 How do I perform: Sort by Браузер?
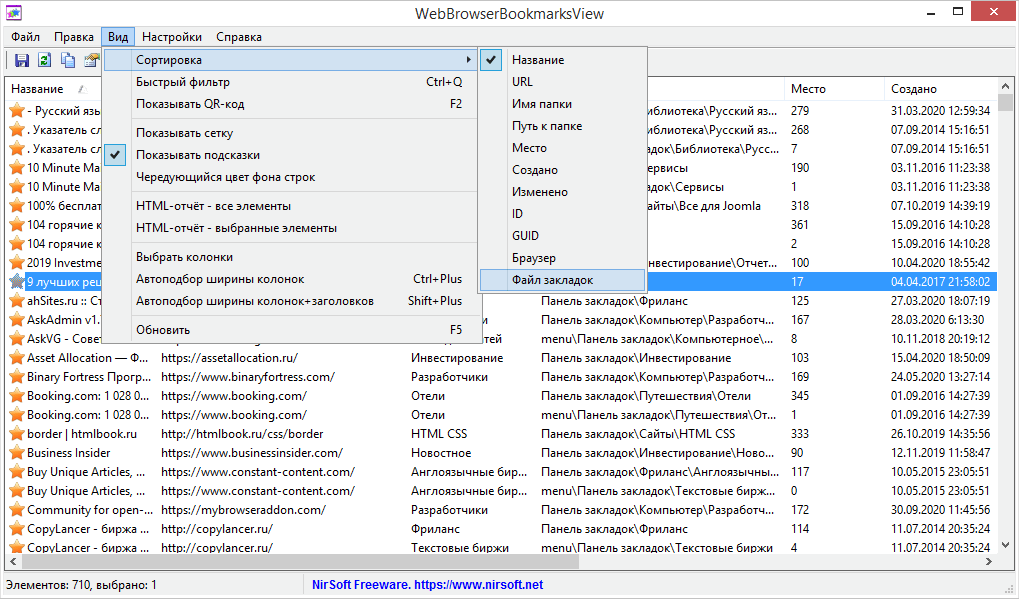pos(563,258)
